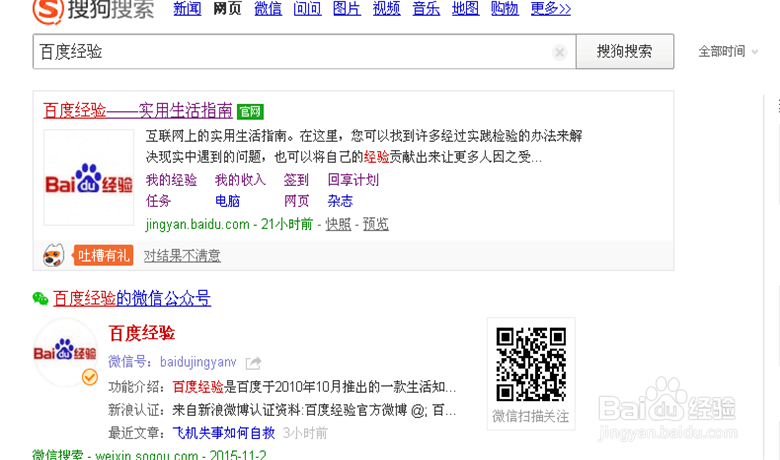Screen dimensions: 780x460
Task: Click the orange 吐槽有礼 button
Action: pos(103,256)
